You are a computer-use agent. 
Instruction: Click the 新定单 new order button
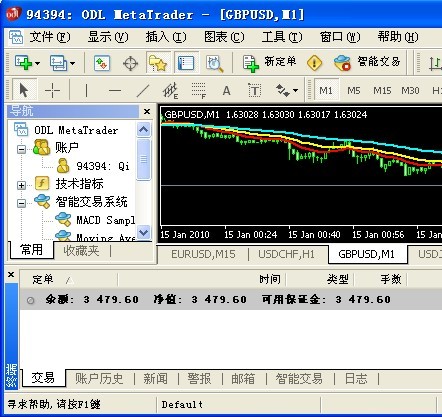pos(269,63)
